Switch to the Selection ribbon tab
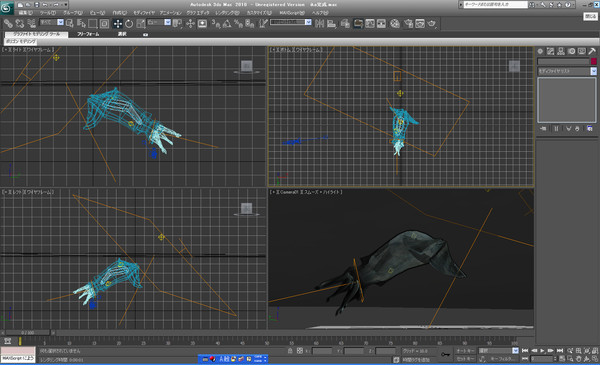The width and height of the screenshot is (600, 365). [x=122, y=34]
